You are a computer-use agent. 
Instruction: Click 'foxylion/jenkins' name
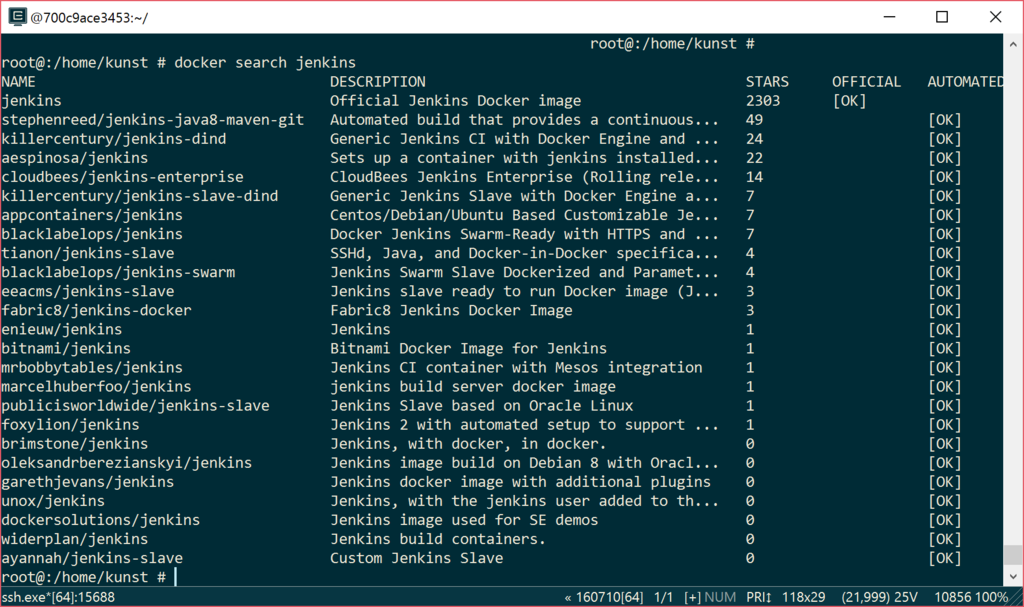pos(70,425)
